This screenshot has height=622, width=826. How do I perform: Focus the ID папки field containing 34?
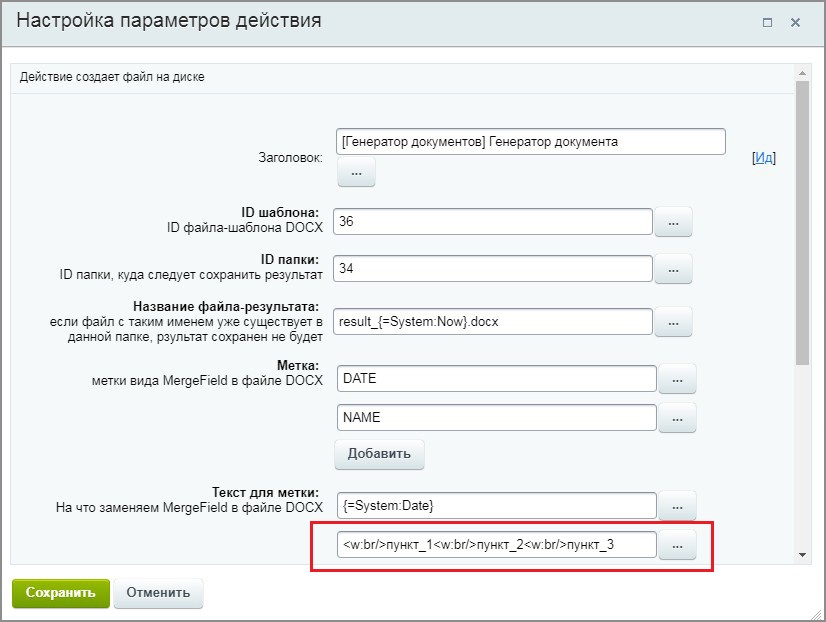(x=492, y=268)
